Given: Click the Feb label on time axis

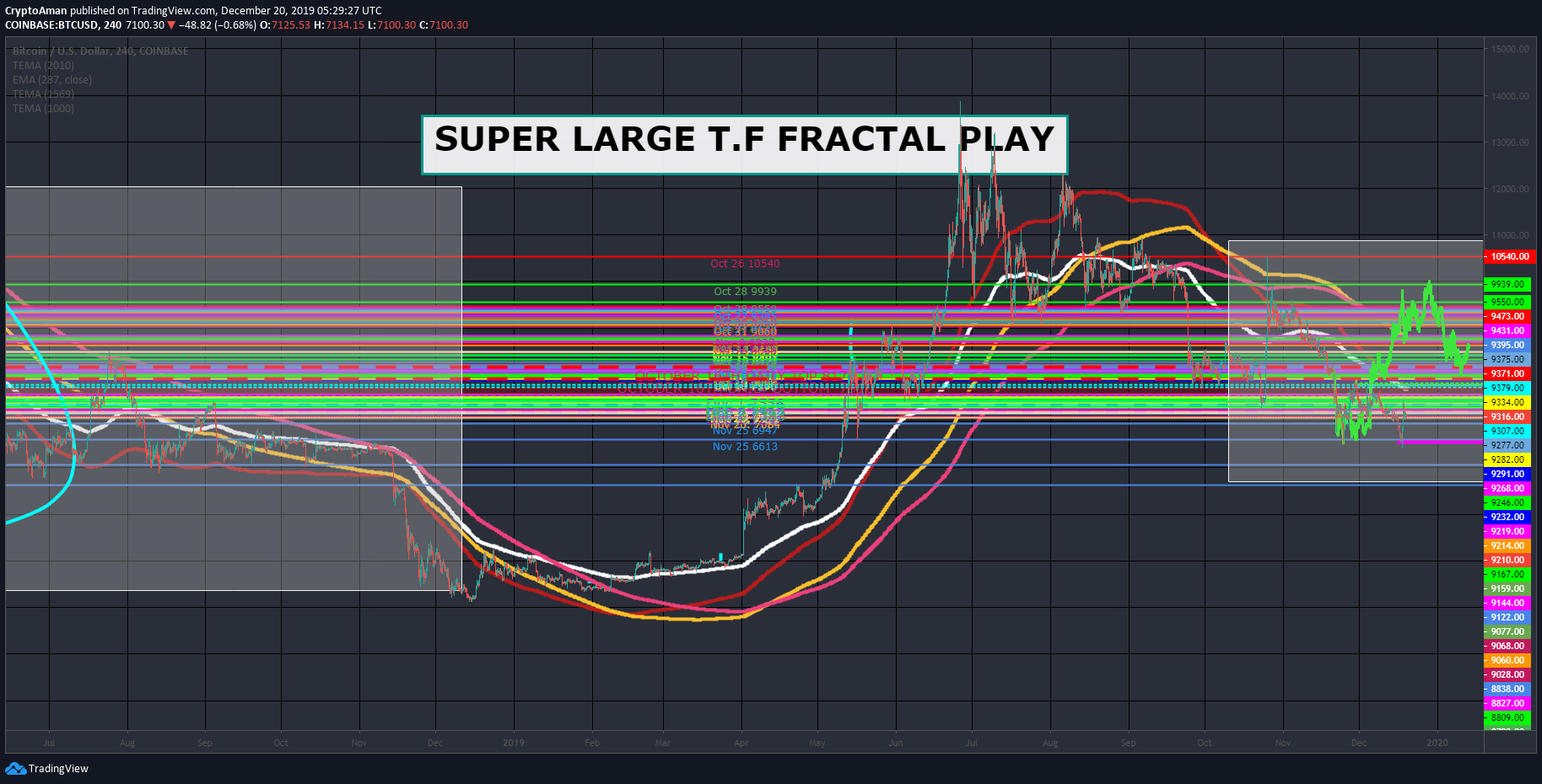Looking at the screenshot, I should coord(592,743).
